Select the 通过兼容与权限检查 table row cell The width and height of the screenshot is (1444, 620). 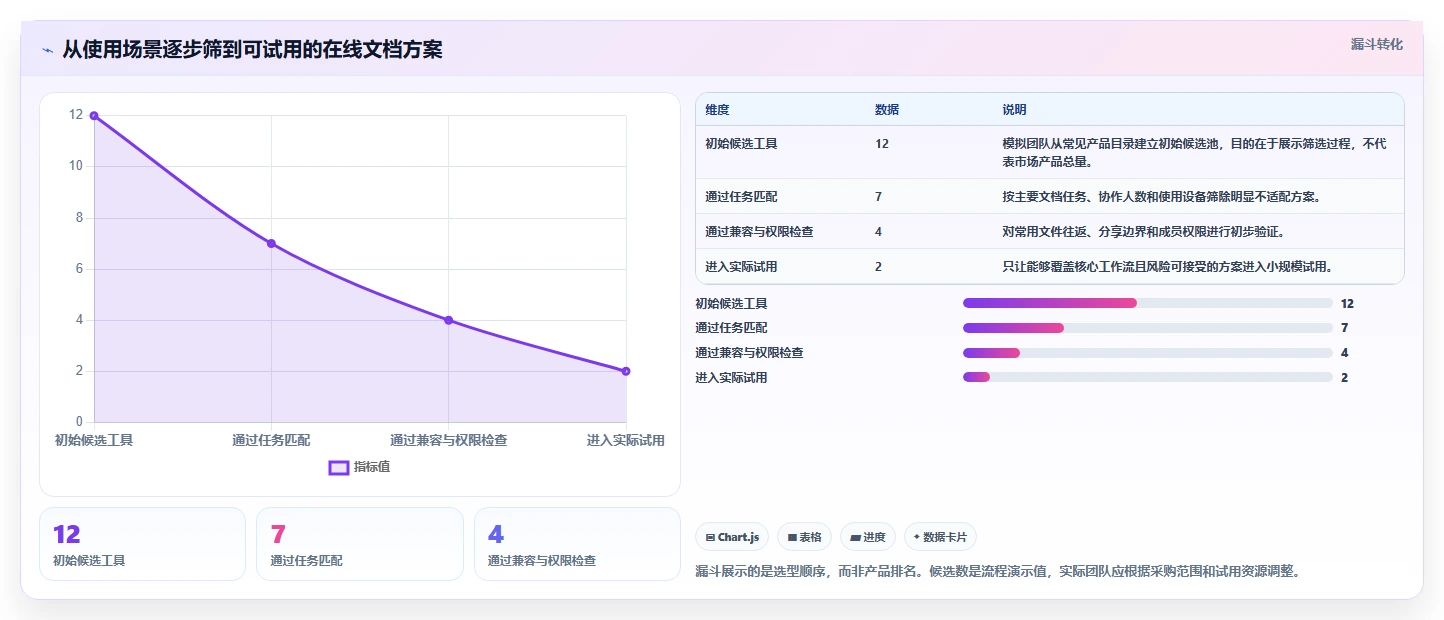[759, 232]
